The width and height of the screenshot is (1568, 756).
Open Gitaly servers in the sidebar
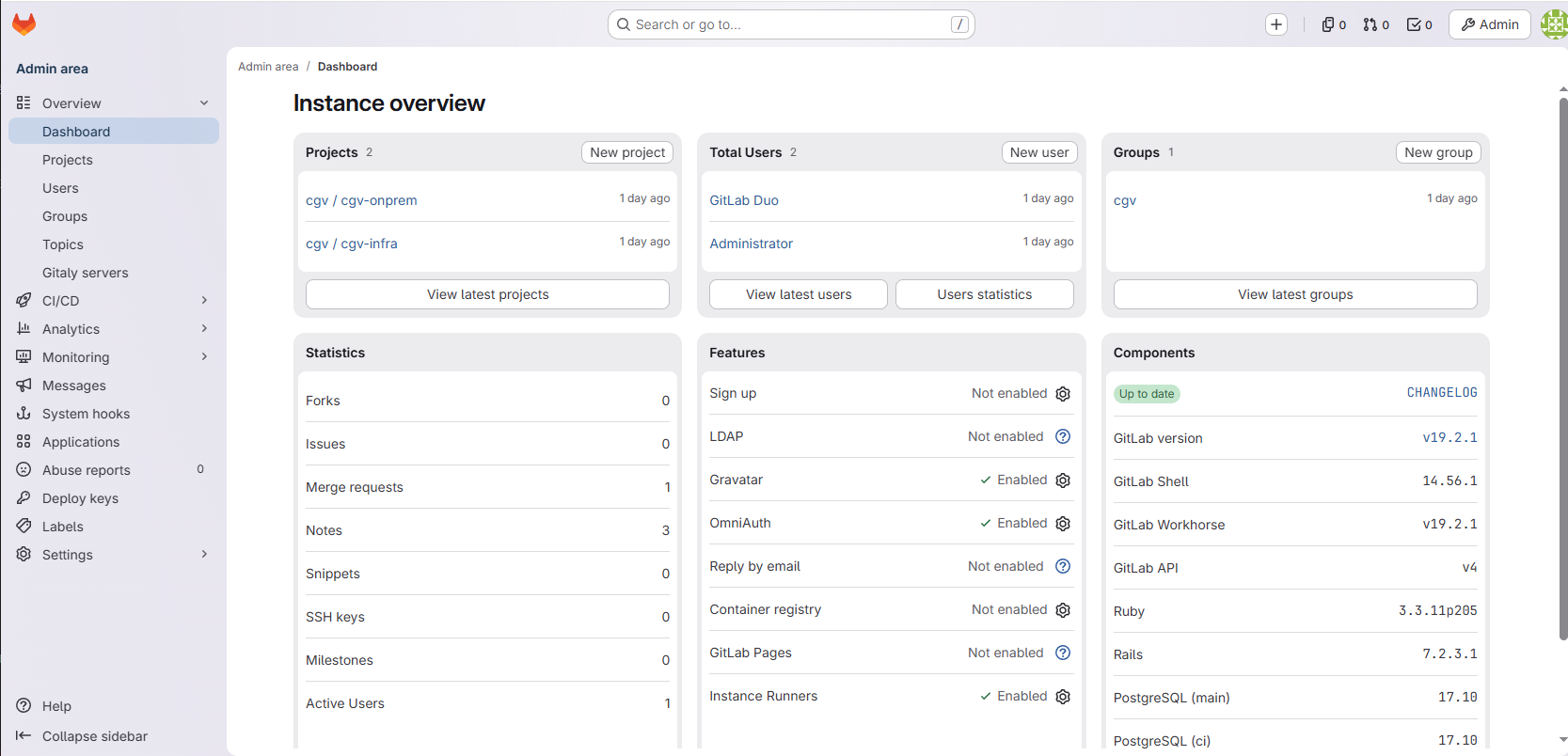114,273
